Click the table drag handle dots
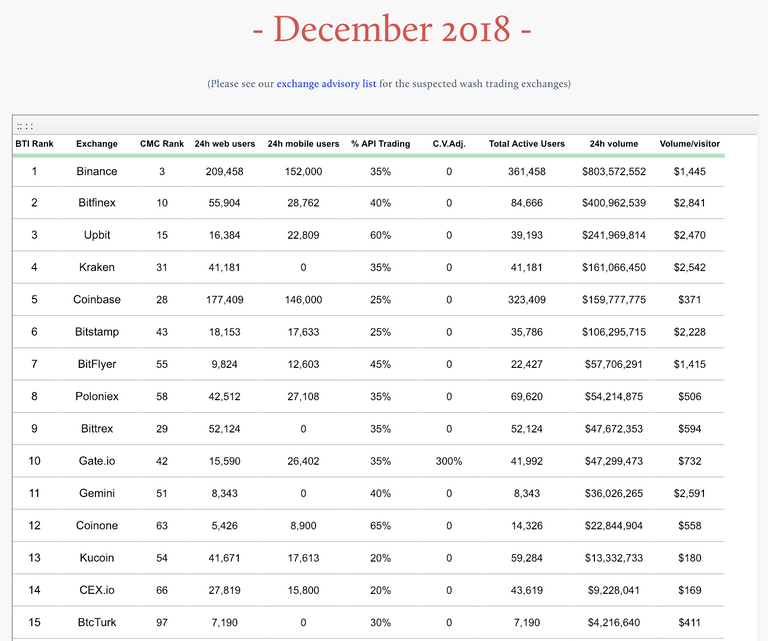The image size is (768, 641). point(25,127)
